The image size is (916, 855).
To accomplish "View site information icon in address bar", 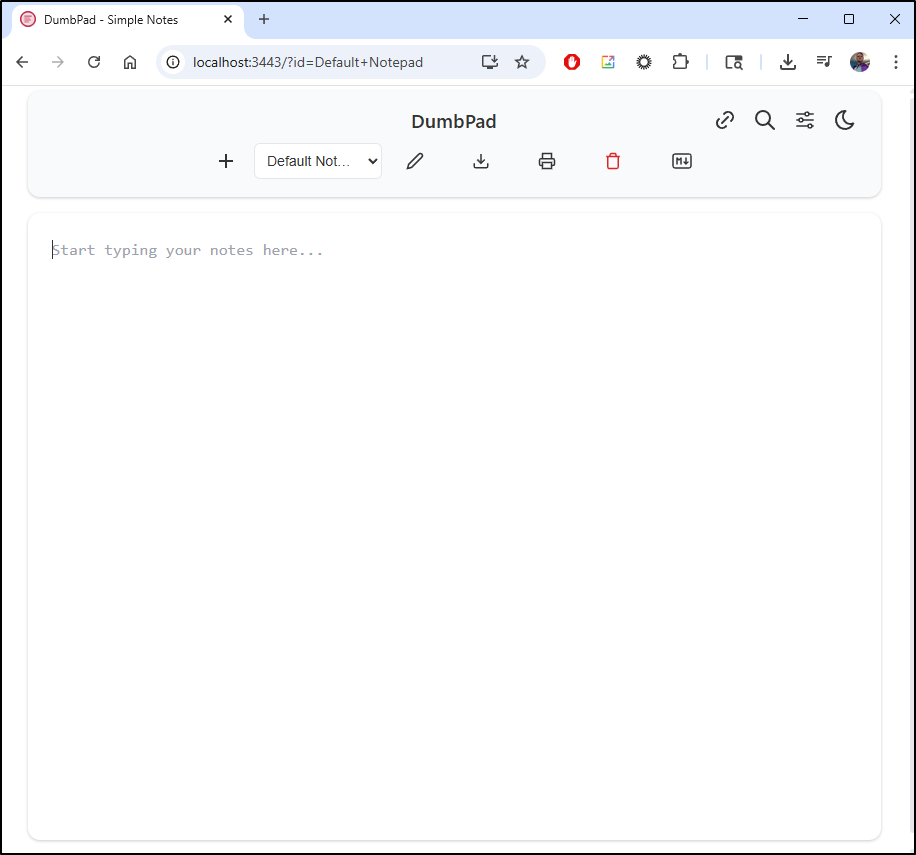I will 173,62.
